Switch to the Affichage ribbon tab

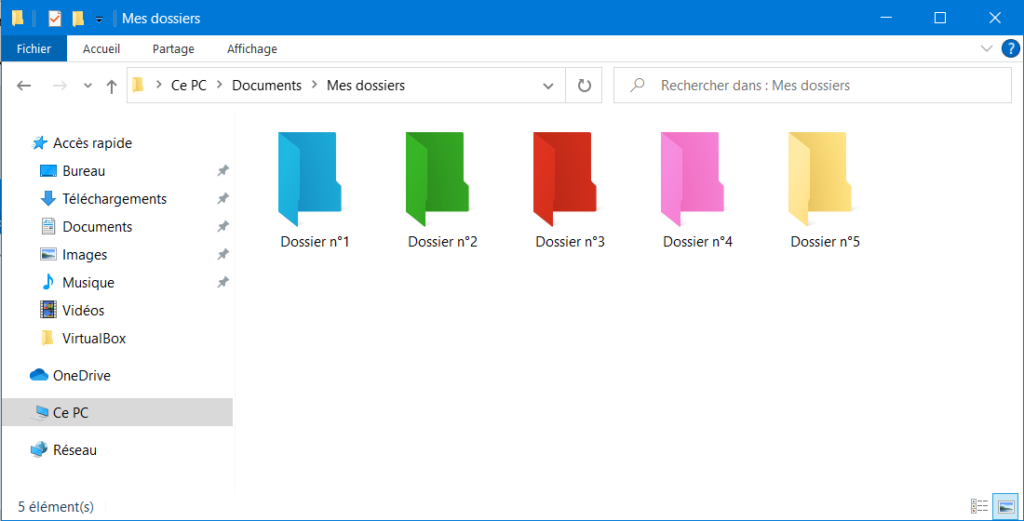pyautogui.click(x=252, y=49)
